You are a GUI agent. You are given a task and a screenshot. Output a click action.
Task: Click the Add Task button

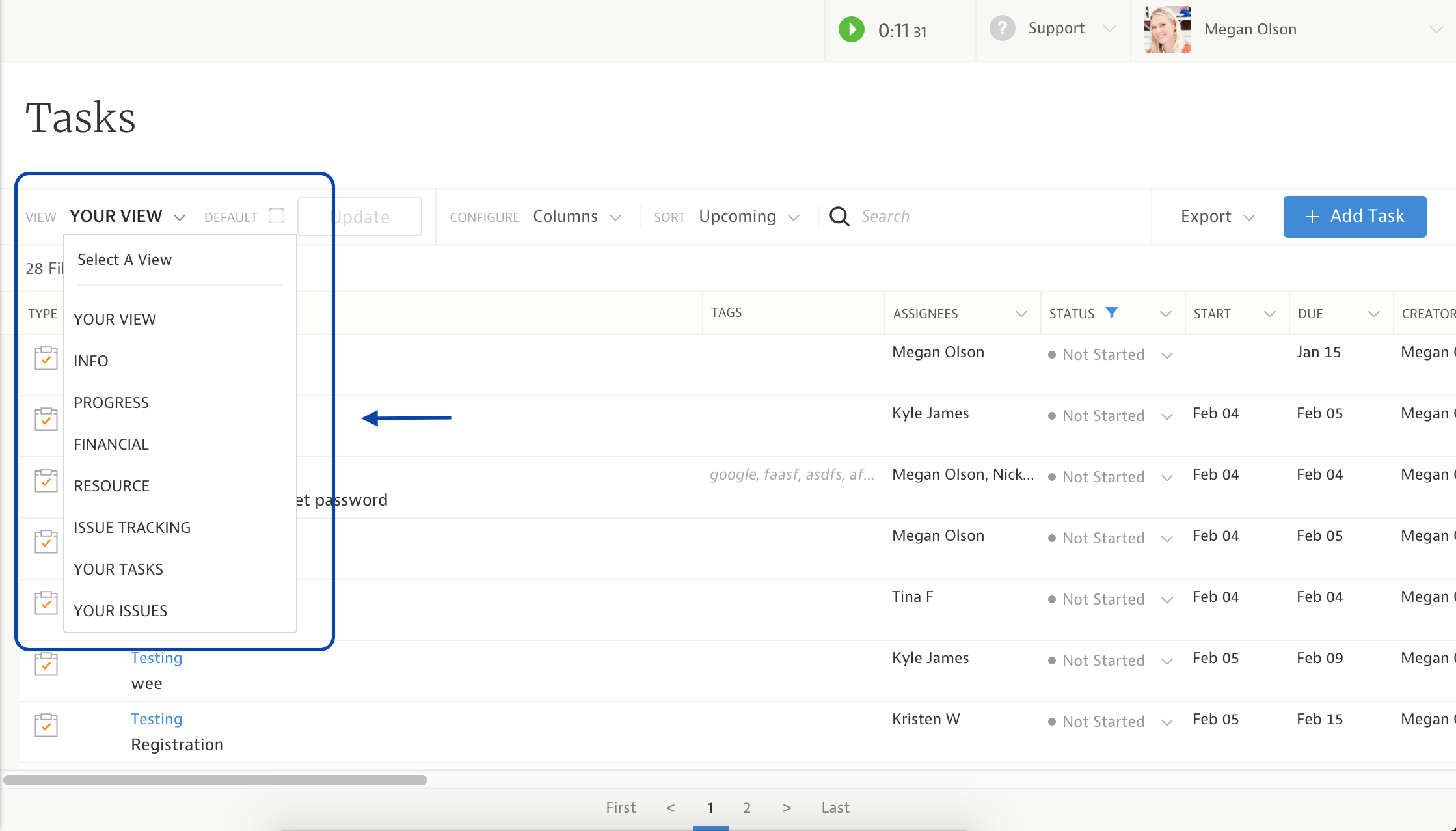point(1355,217)
